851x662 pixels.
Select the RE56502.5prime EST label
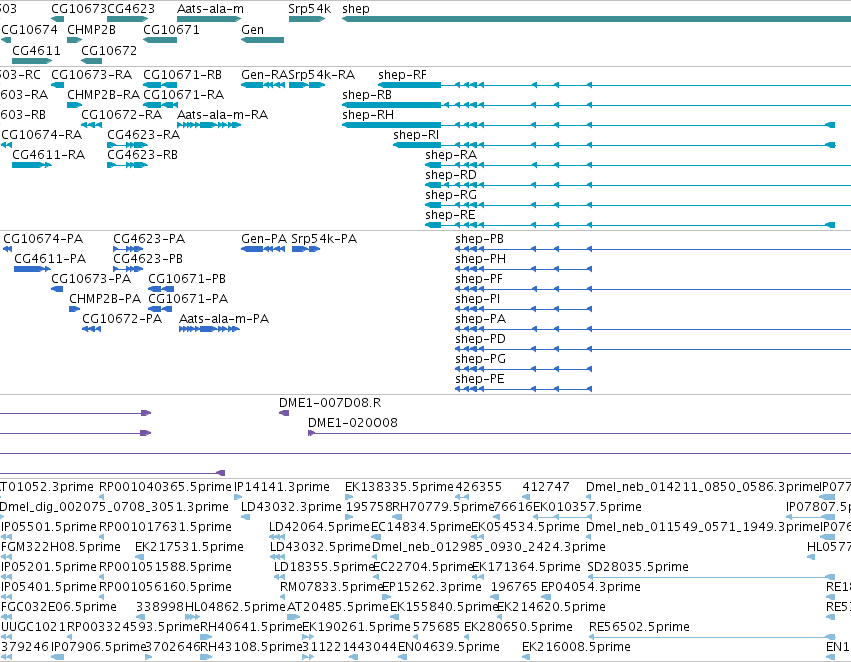click(x=639, y=627)
